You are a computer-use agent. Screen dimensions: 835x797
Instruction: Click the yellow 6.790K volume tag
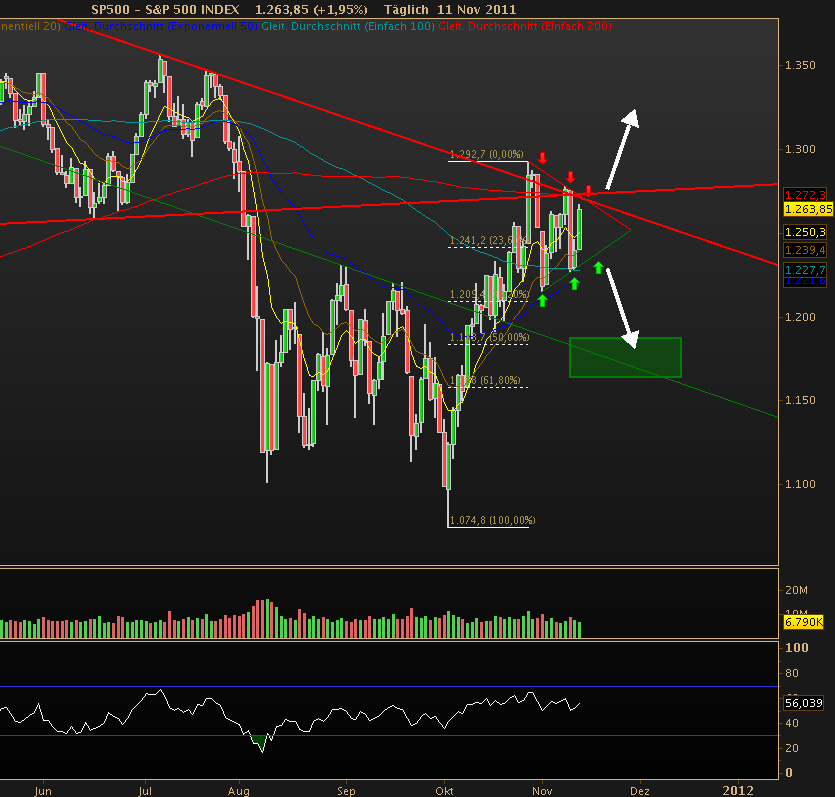point(804,622)
